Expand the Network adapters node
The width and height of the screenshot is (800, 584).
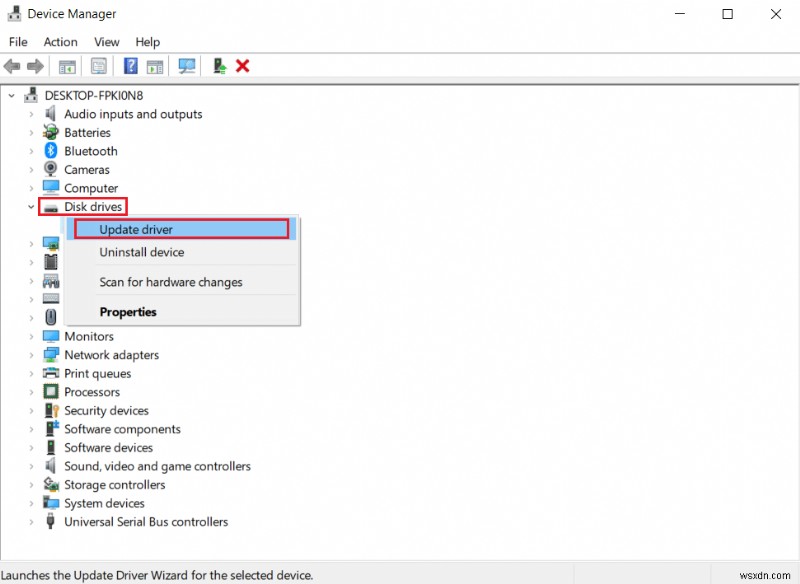tap(31, 355)
